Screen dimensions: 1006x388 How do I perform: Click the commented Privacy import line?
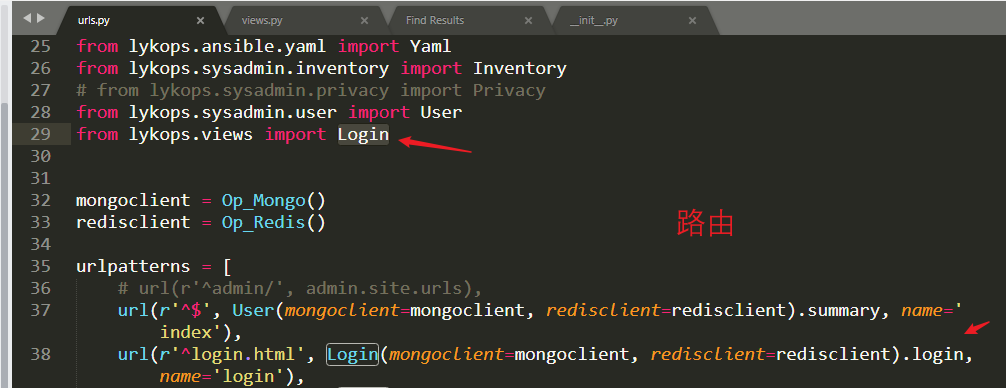tap(311, 90)
